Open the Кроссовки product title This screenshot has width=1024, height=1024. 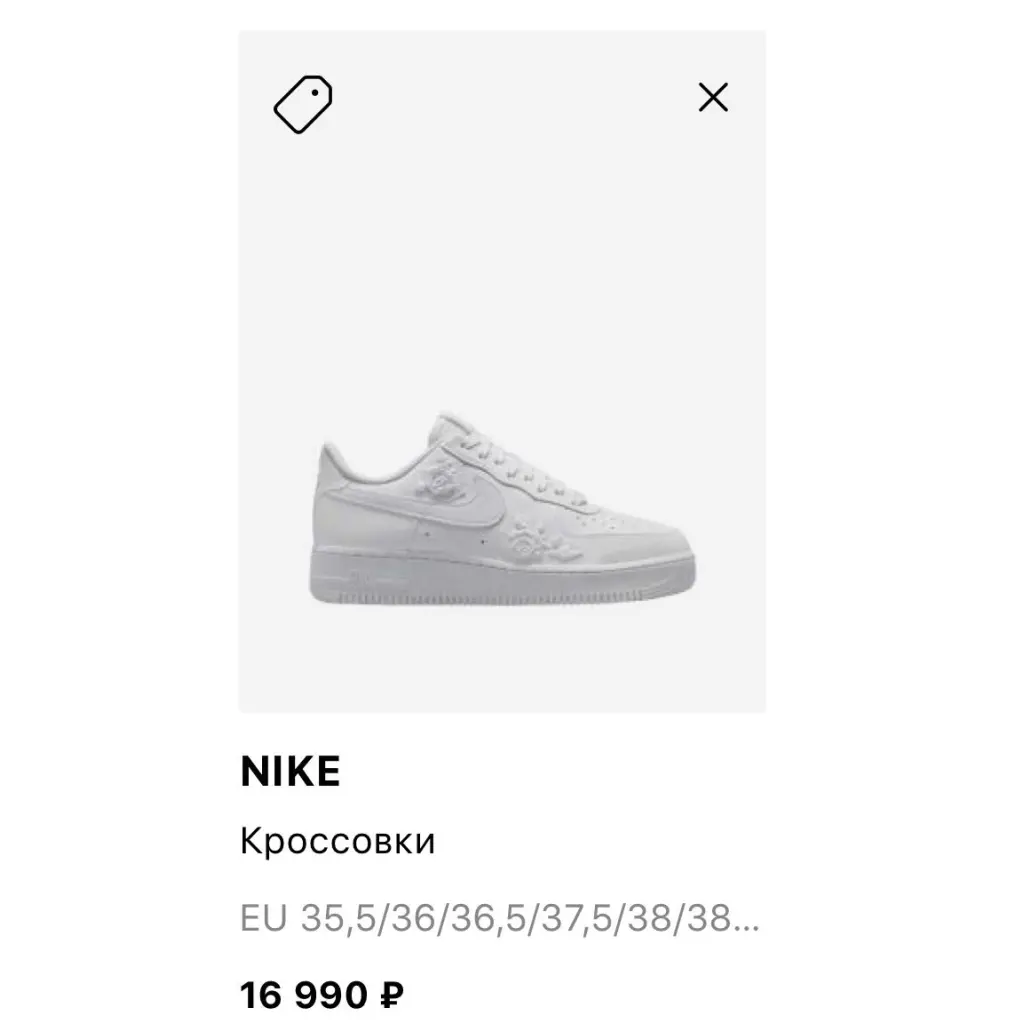click(x=337, y=841)
